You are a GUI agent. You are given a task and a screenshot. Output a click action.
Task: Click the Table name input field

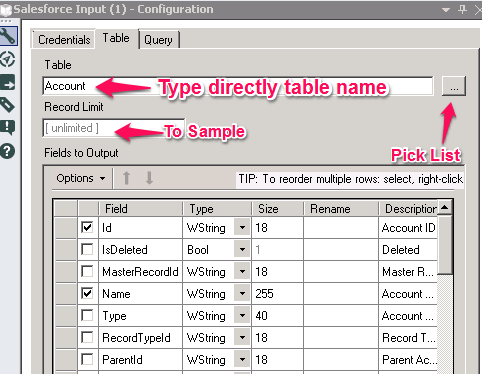[238, 86]
